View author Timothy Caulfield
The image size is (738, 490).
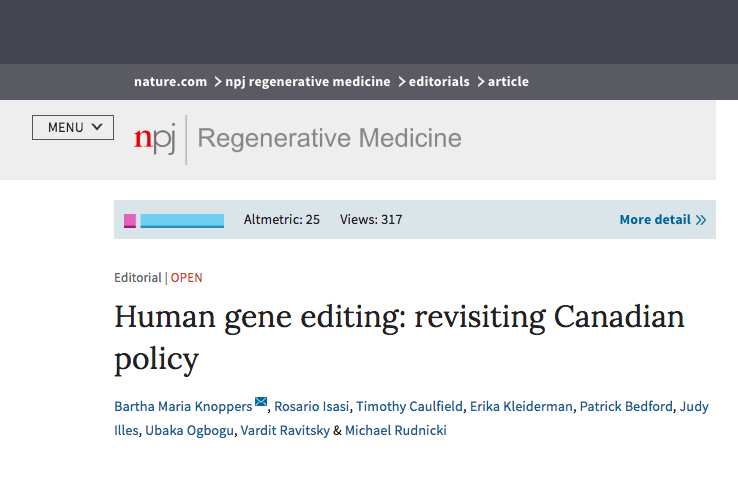(x=409, y=407)
